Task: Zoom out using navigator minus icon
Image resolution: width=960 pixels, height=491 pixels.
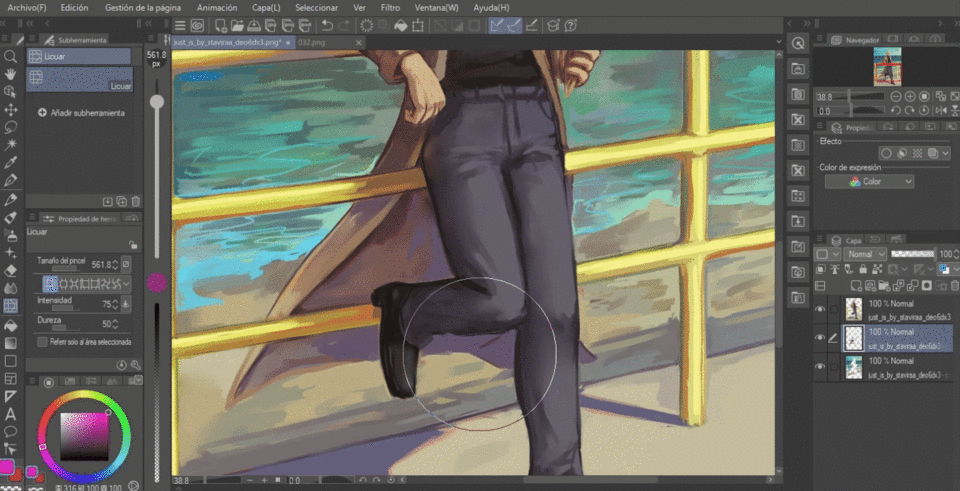Action: coord(896,97)
